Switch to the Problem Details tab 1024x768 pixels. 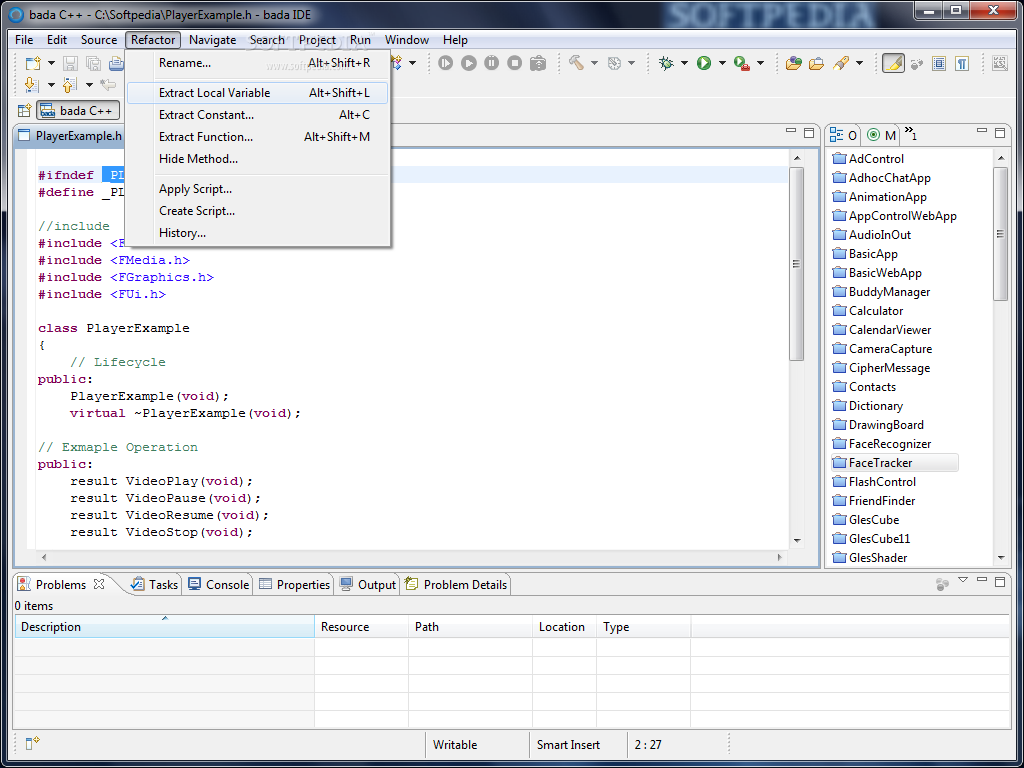pos(456,584)
